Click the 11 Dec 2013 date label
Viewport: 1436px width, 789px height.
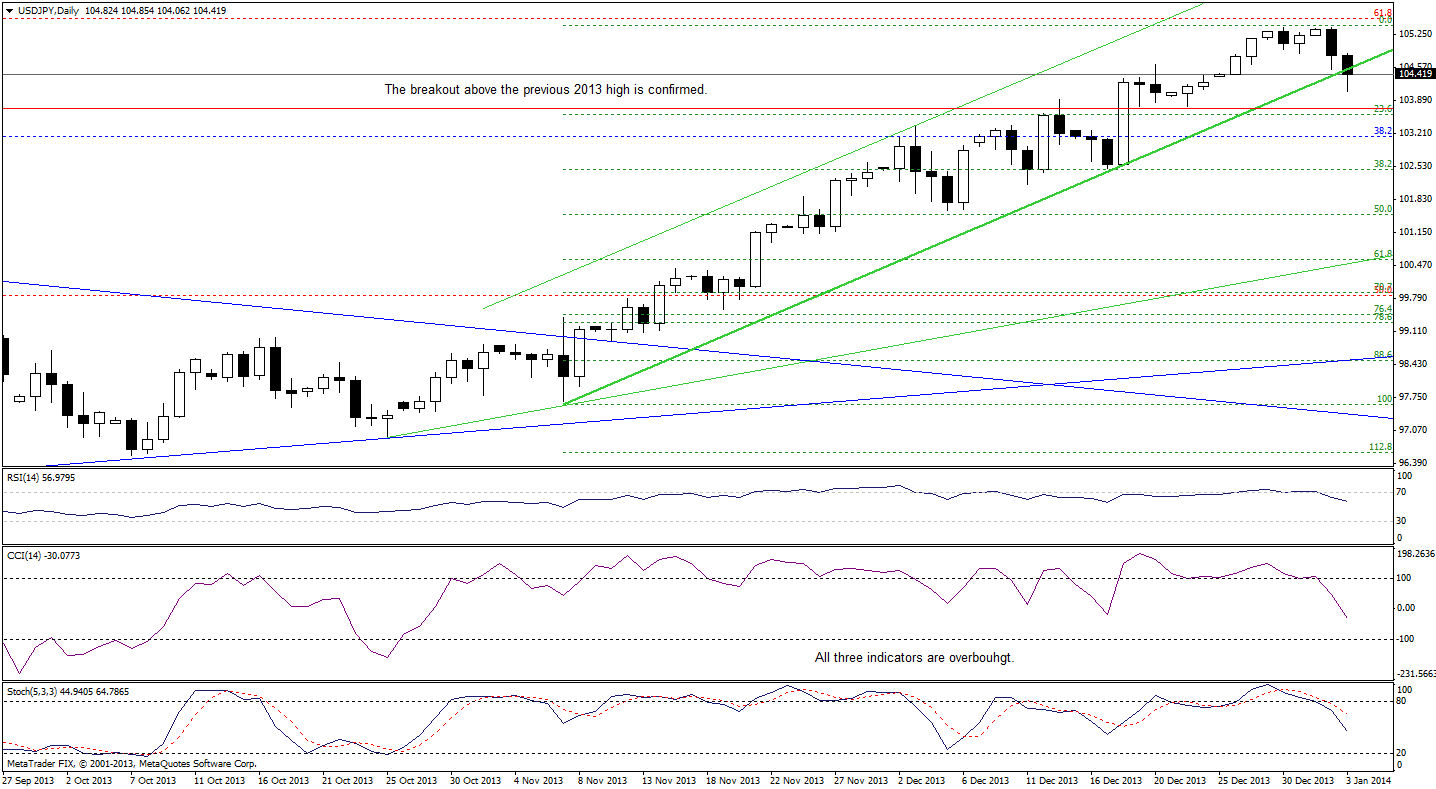[1052, 780]
